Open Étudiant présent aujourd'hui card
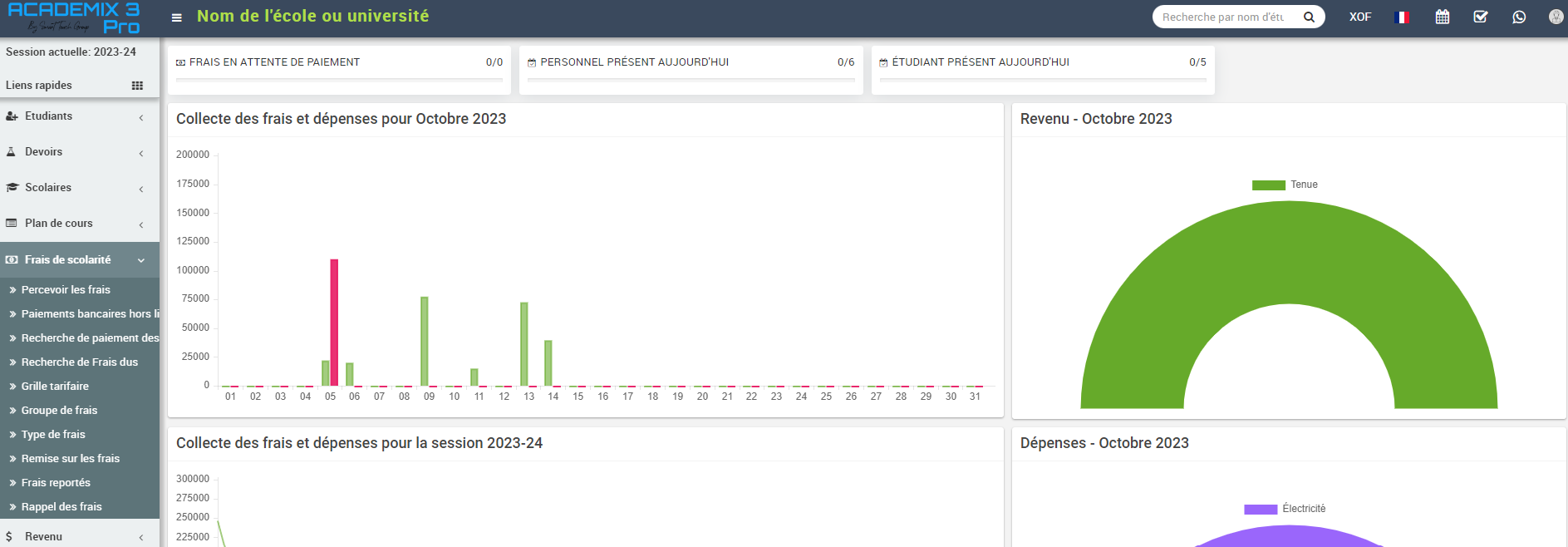 click(1043, 70)
